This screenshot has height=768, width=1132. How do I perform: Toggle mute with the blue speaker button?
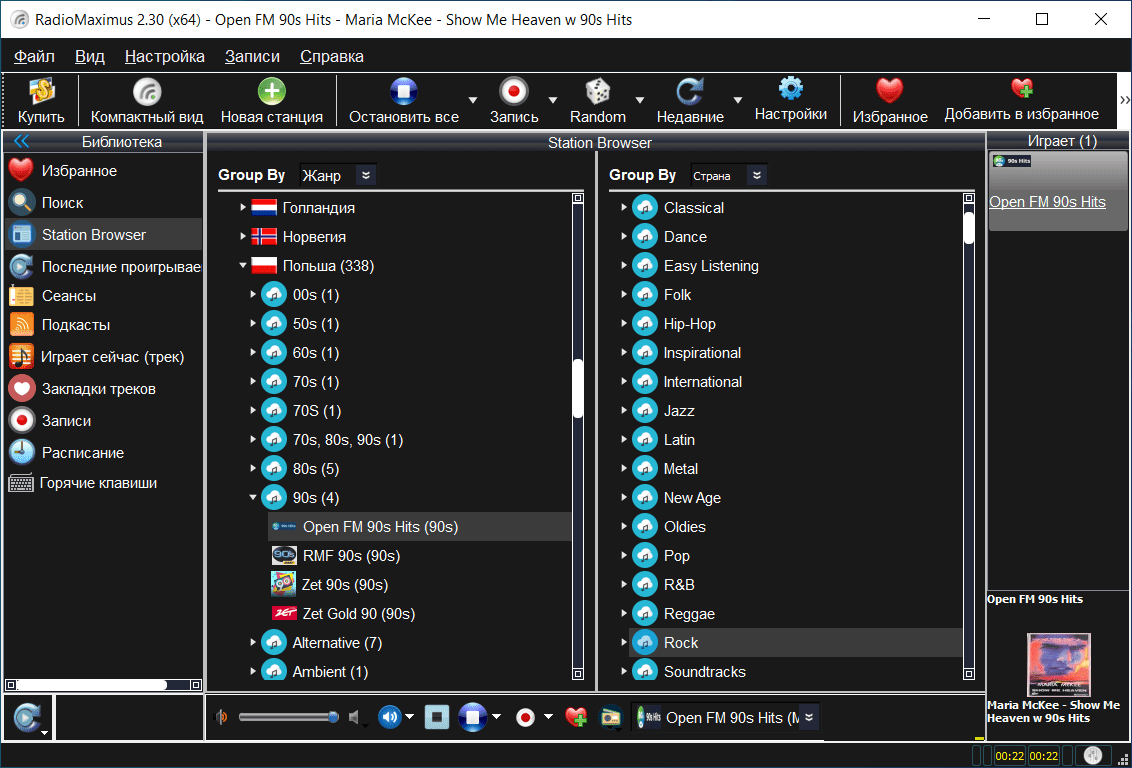390,717
